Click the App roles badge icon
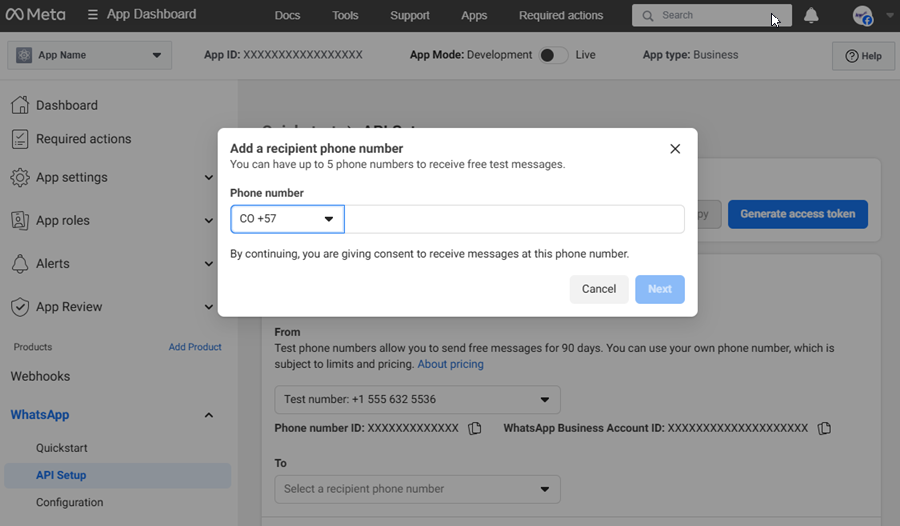 pos(20,221)
